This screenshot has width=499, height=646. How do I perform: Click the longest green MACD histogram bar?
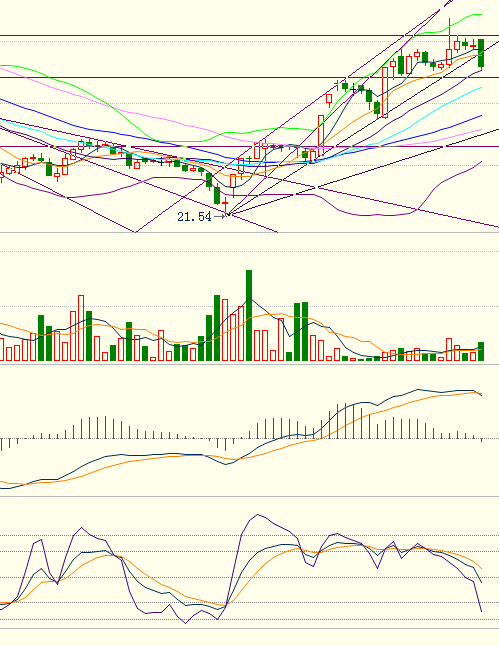tap(225, 445)
